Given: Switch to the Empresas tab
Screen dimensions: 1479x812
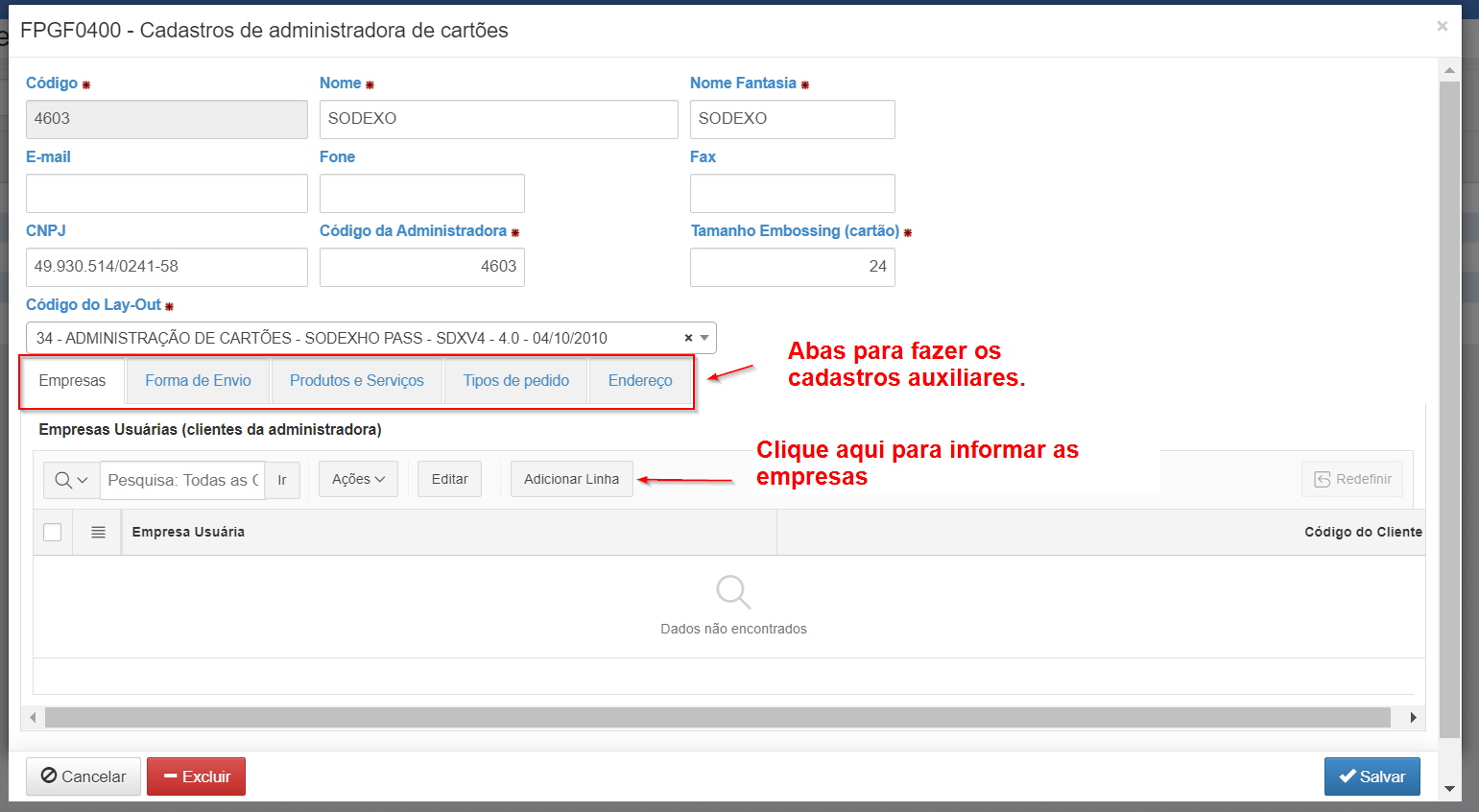Looking at the screenshot, I should [72, 381].
